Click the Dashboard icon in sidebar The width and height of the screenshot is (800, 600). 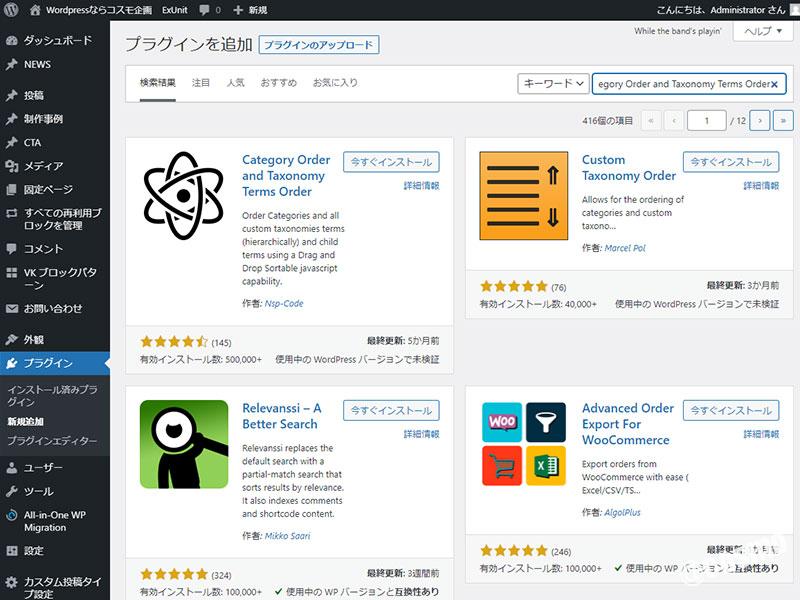[x=11, y=41]
